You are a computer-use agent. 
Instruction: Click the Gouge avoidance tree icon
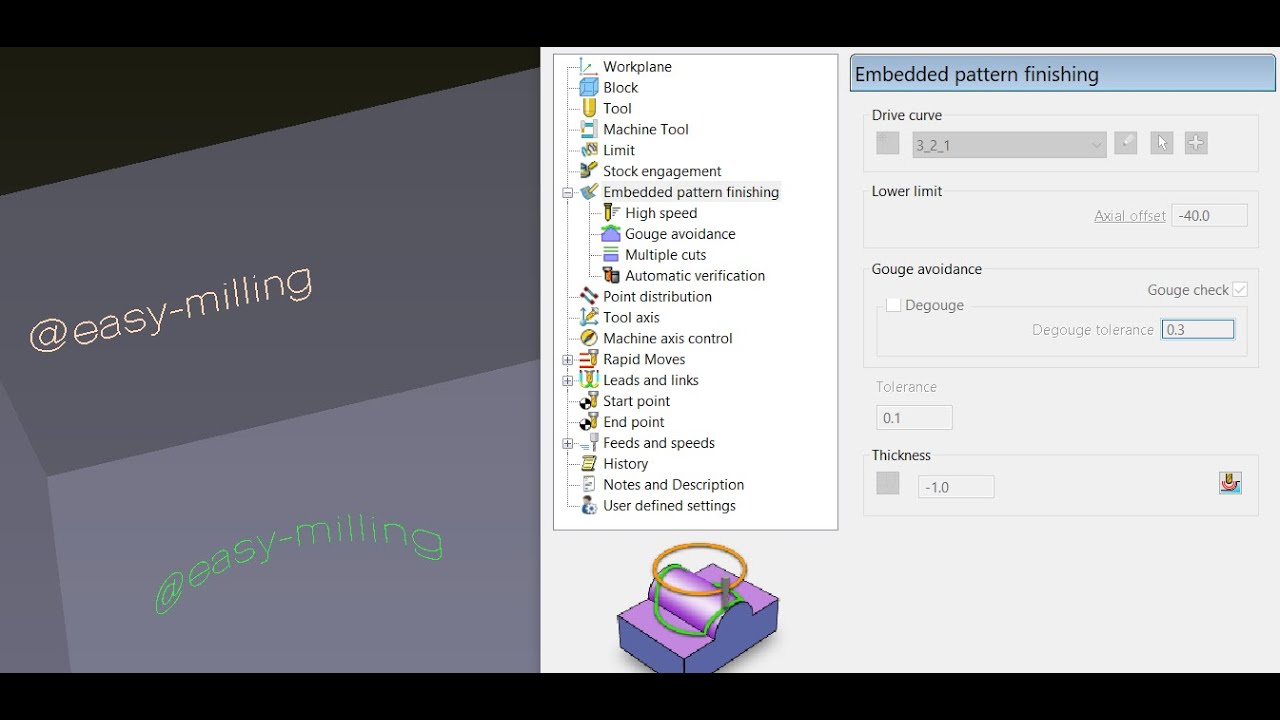click(611, 234)
